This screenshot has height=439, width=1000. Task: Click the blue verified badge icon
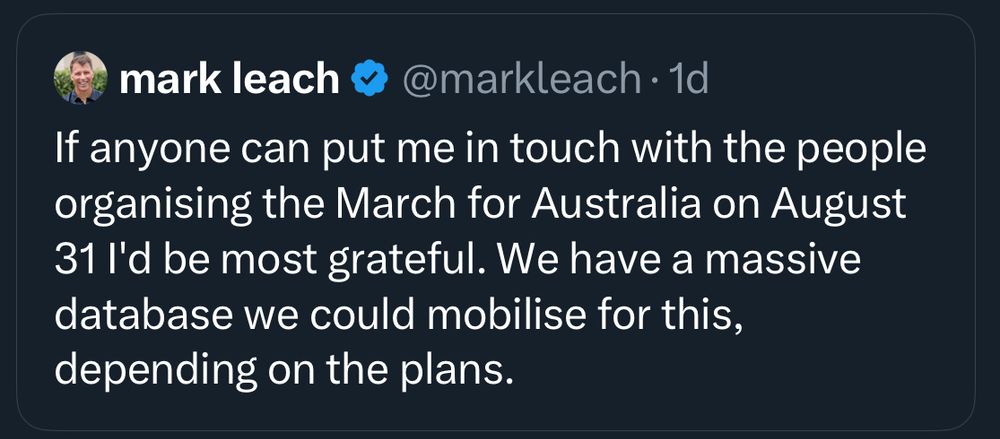pyautogui.click(x=370, y=78)
